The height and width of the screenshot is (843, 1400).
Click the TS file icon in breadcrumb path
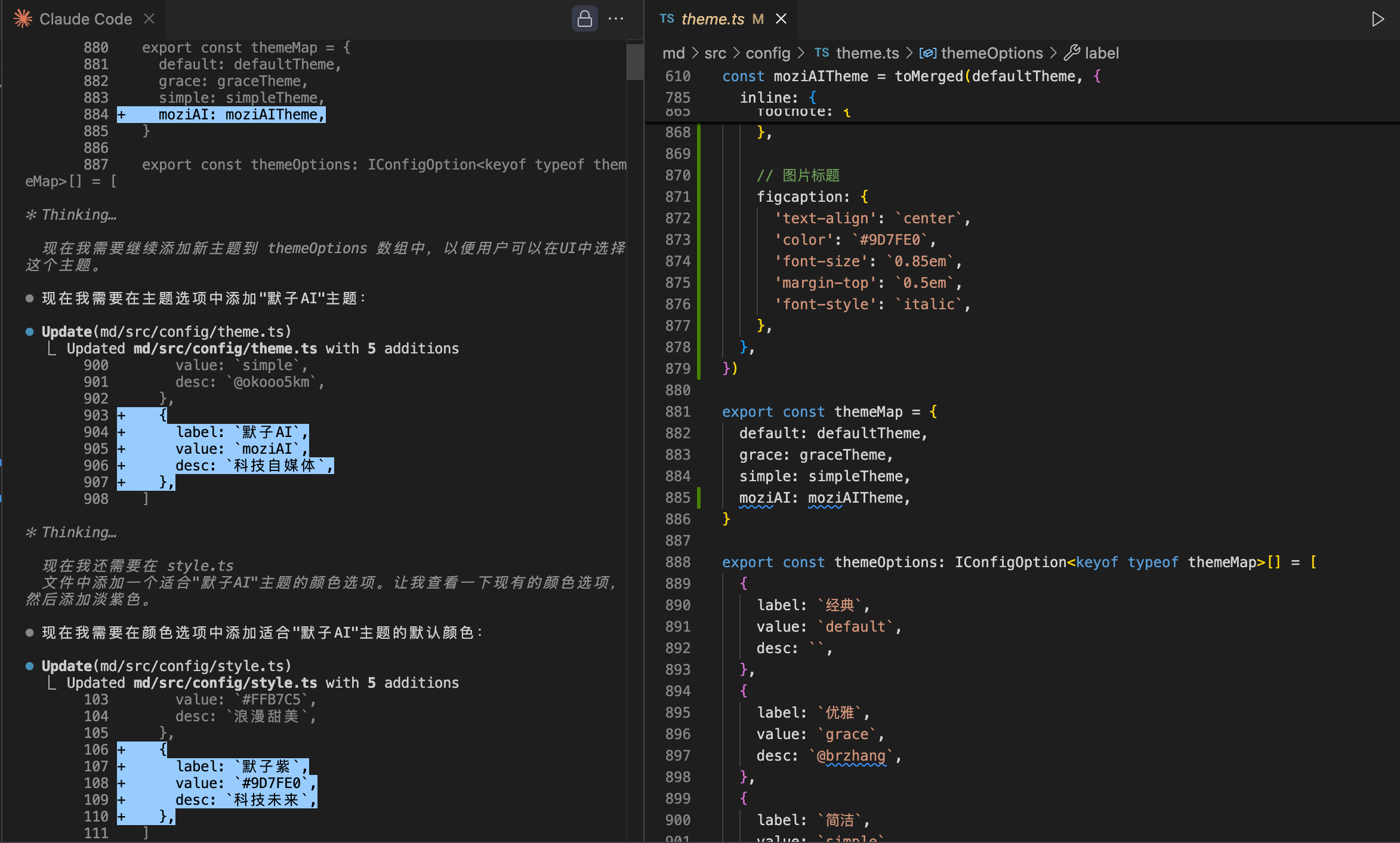point(822,53)
